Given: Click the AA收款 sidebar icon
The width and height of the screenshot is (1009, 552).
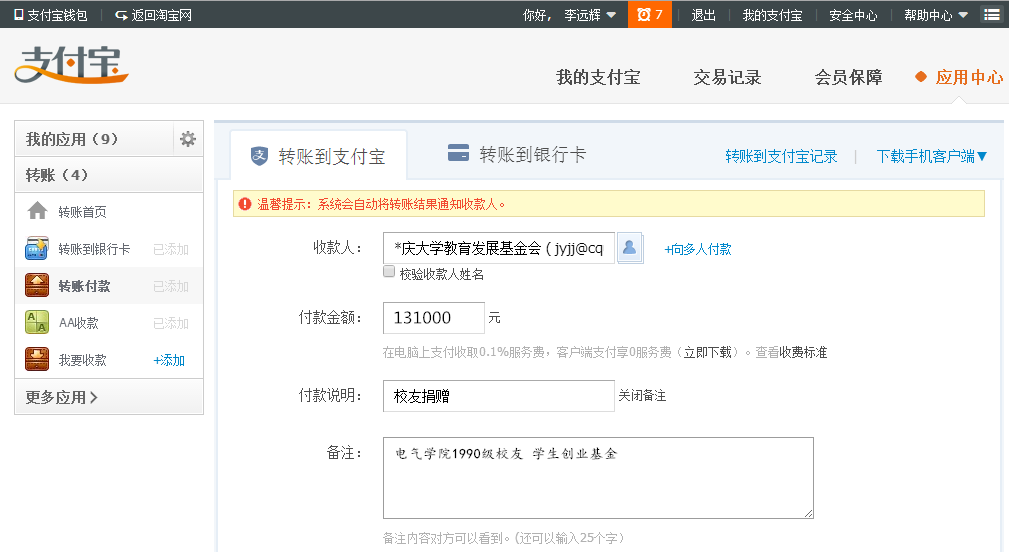Looking at the screenshot, I should tap(37, 322).
